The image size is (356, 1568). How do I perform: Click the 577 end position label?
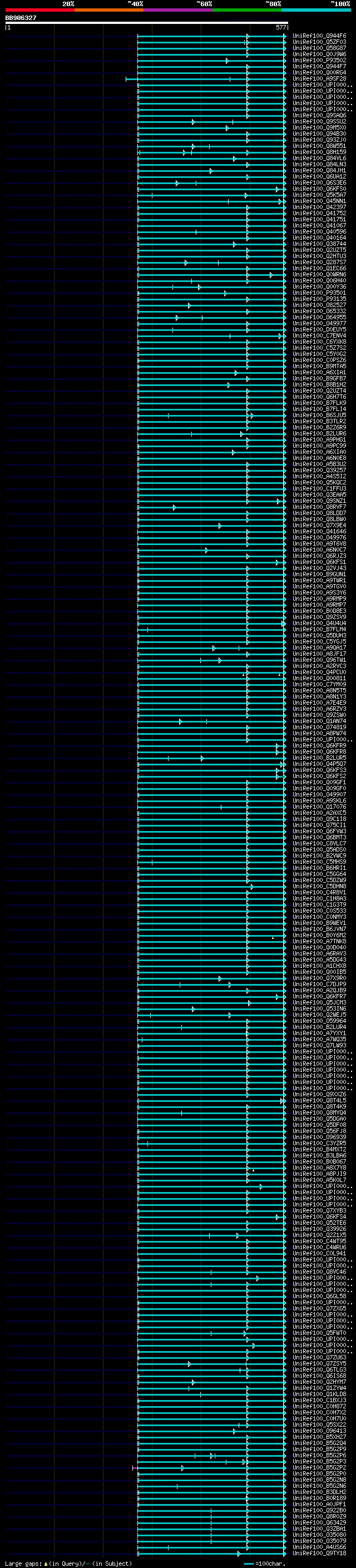[x=280, y=27]
